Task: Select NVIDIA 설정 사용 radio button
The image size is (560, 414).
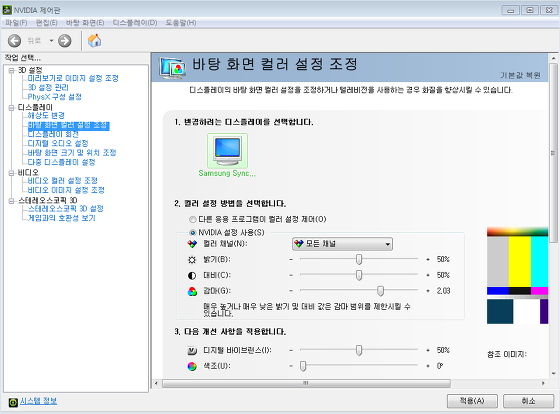Action: pos(193,233)
